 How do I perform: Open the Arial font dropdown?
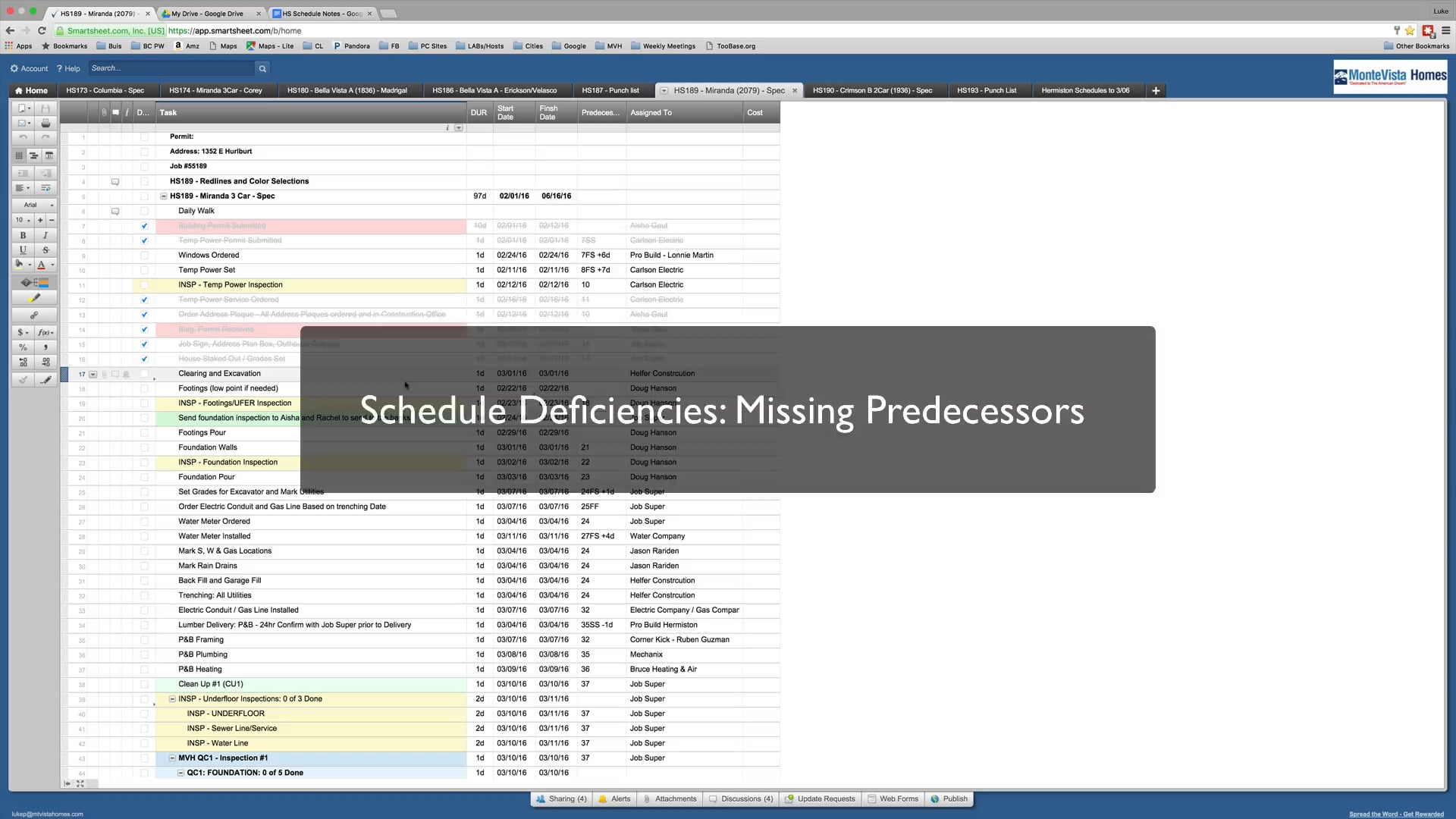tap(34, 204)
